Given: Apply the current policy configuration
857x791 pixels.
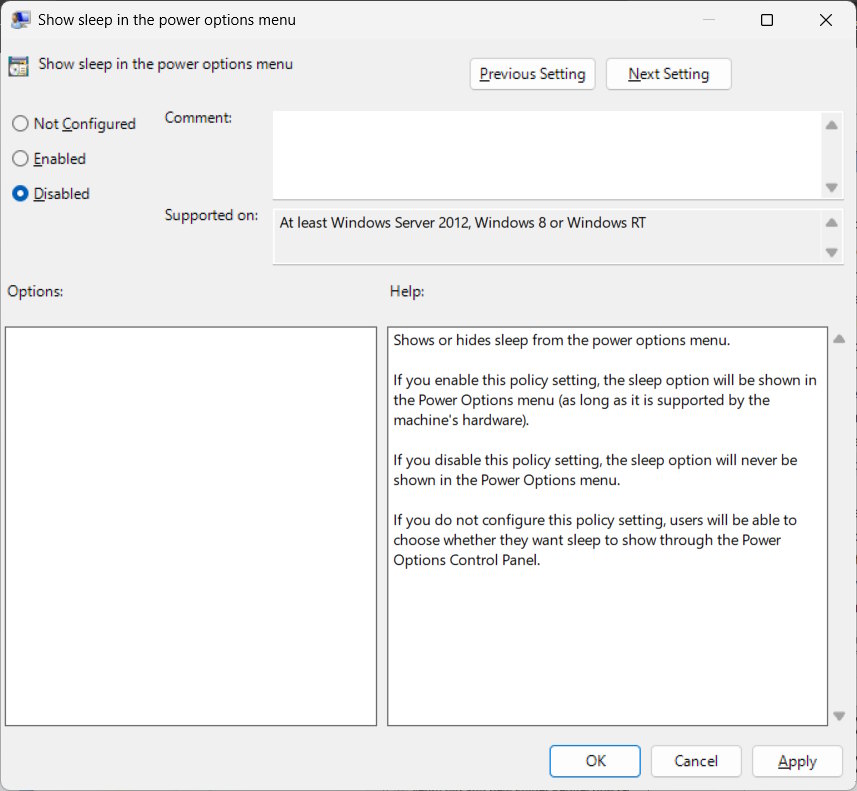Looking at the screenshot, I should 797,761.
